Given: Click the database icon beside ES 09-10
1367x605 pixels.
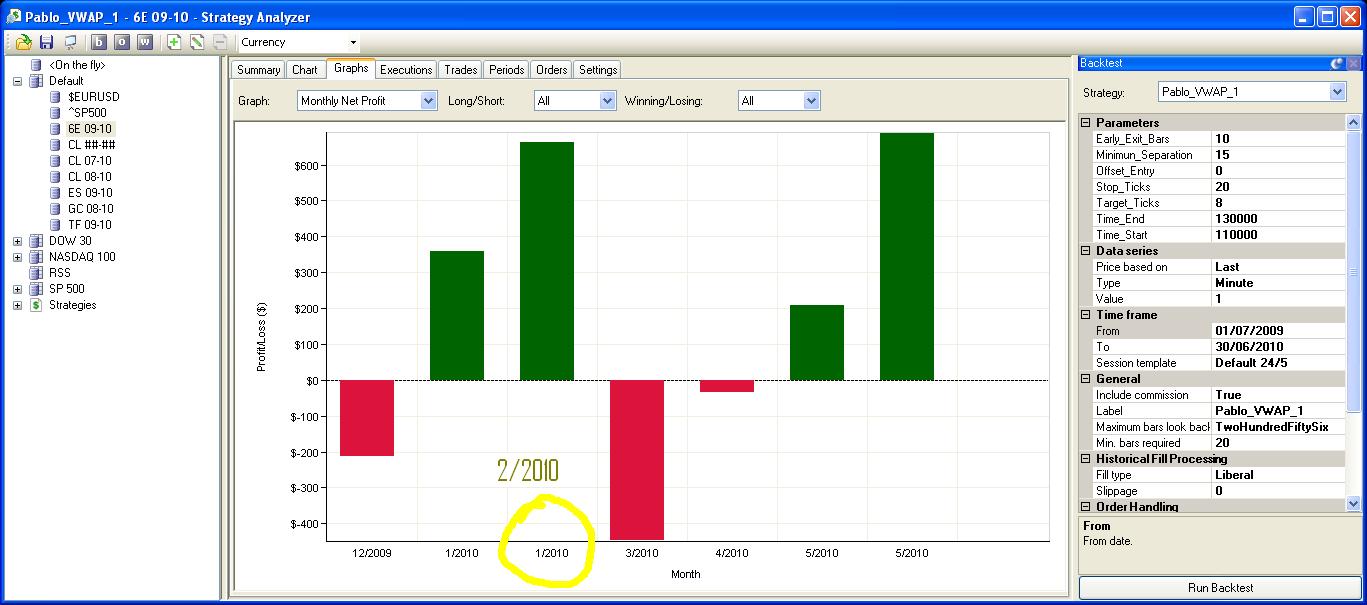Looking at the screenshot, I should pos(56,193).
